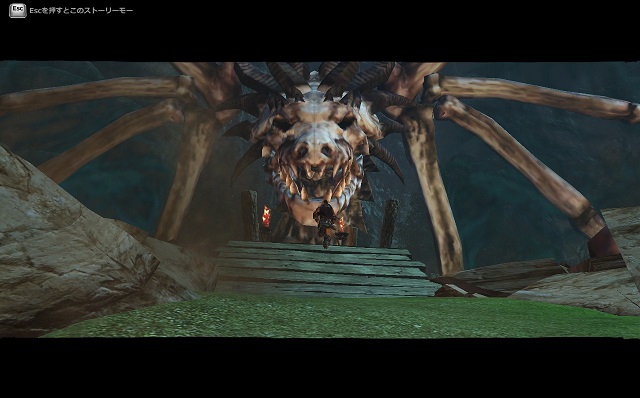Select the armored character on the stairs
The image size is (640, 398).
point(325,223)
